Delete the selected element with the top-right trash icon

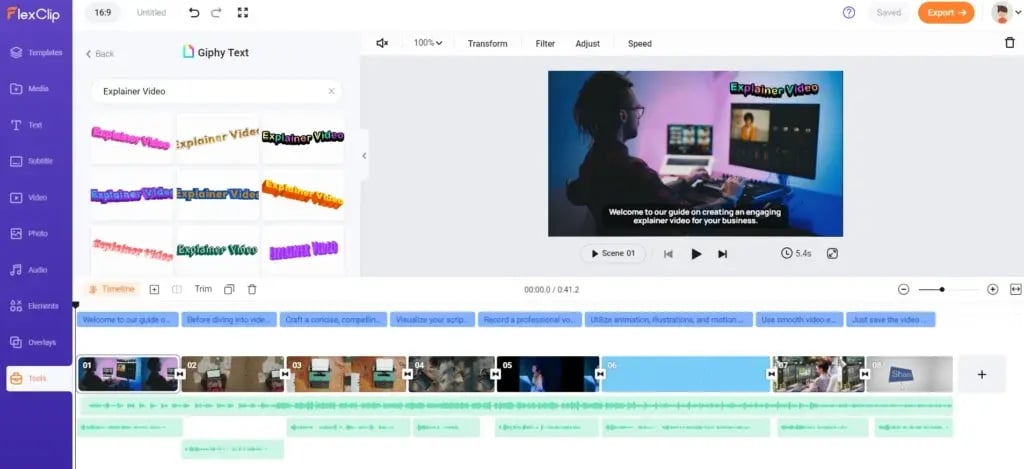point(1009,43)
